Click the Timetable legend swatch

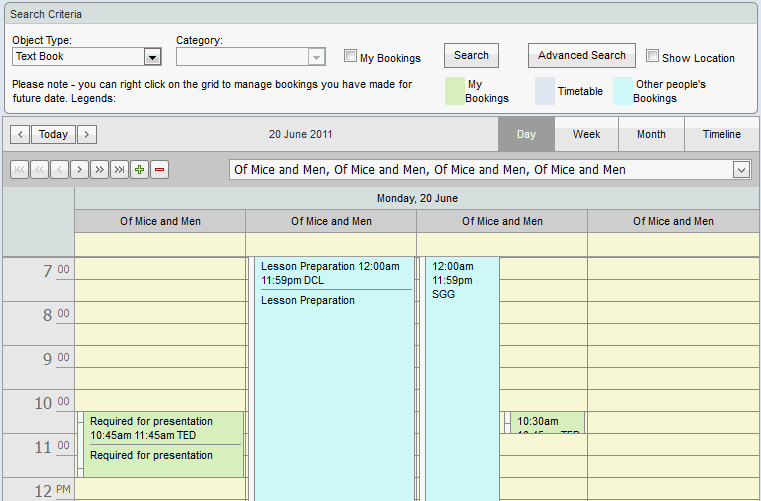click(545, 91)
